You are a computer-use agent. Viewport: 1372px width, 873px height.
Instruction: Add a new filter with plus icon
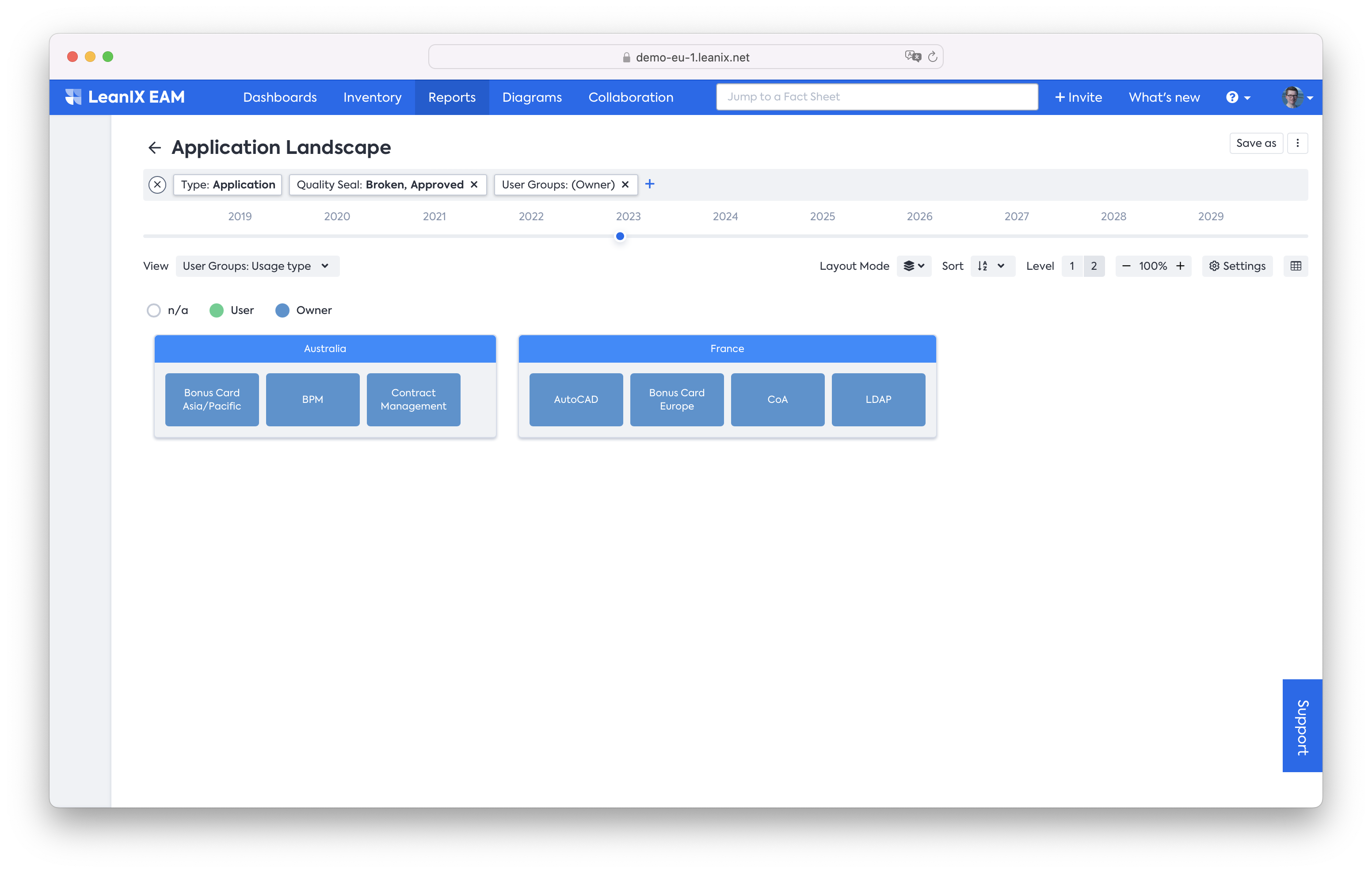650,184
